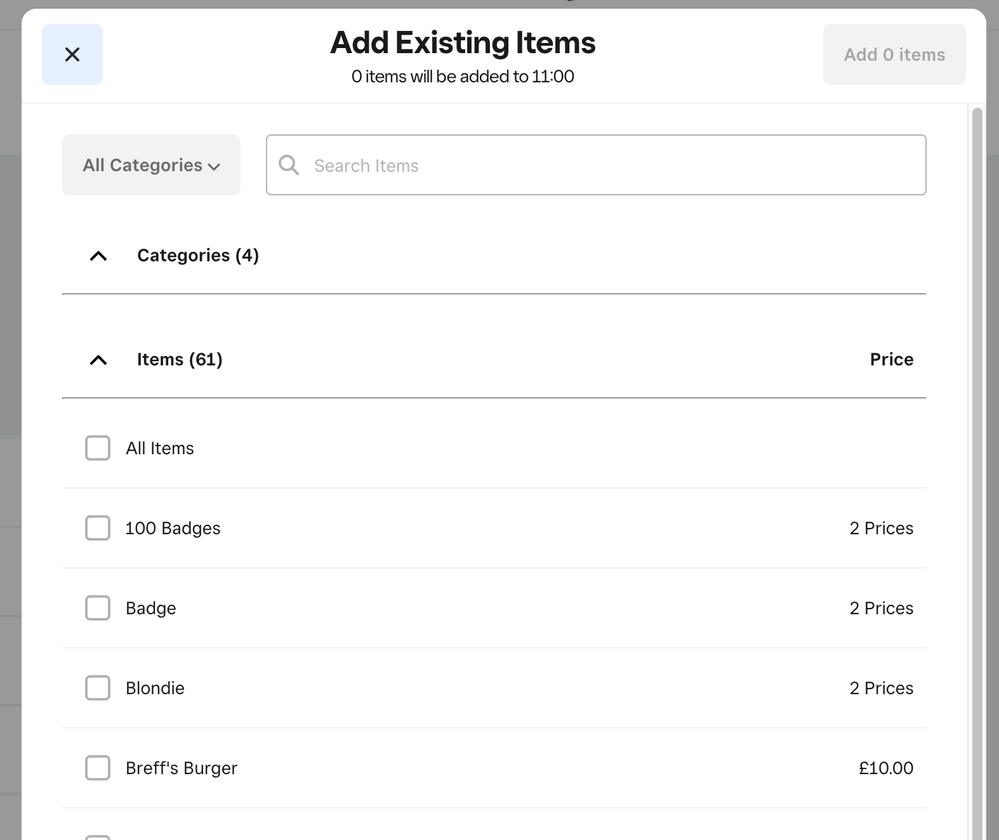Click the Items (61) heading
Image resolution: width=999 pixels, height=840 pixels.
180,360
